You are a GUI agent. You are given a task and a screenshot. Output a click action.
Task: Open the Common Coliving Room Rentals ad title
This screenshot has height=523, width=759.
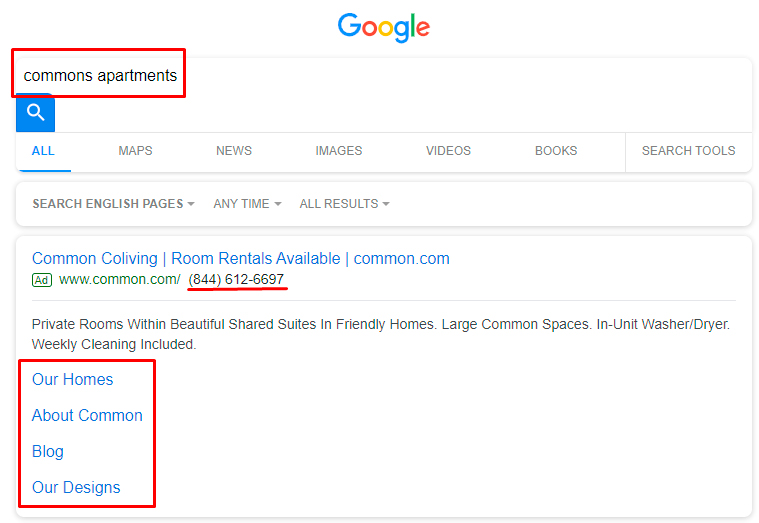[x=241, y=259]
